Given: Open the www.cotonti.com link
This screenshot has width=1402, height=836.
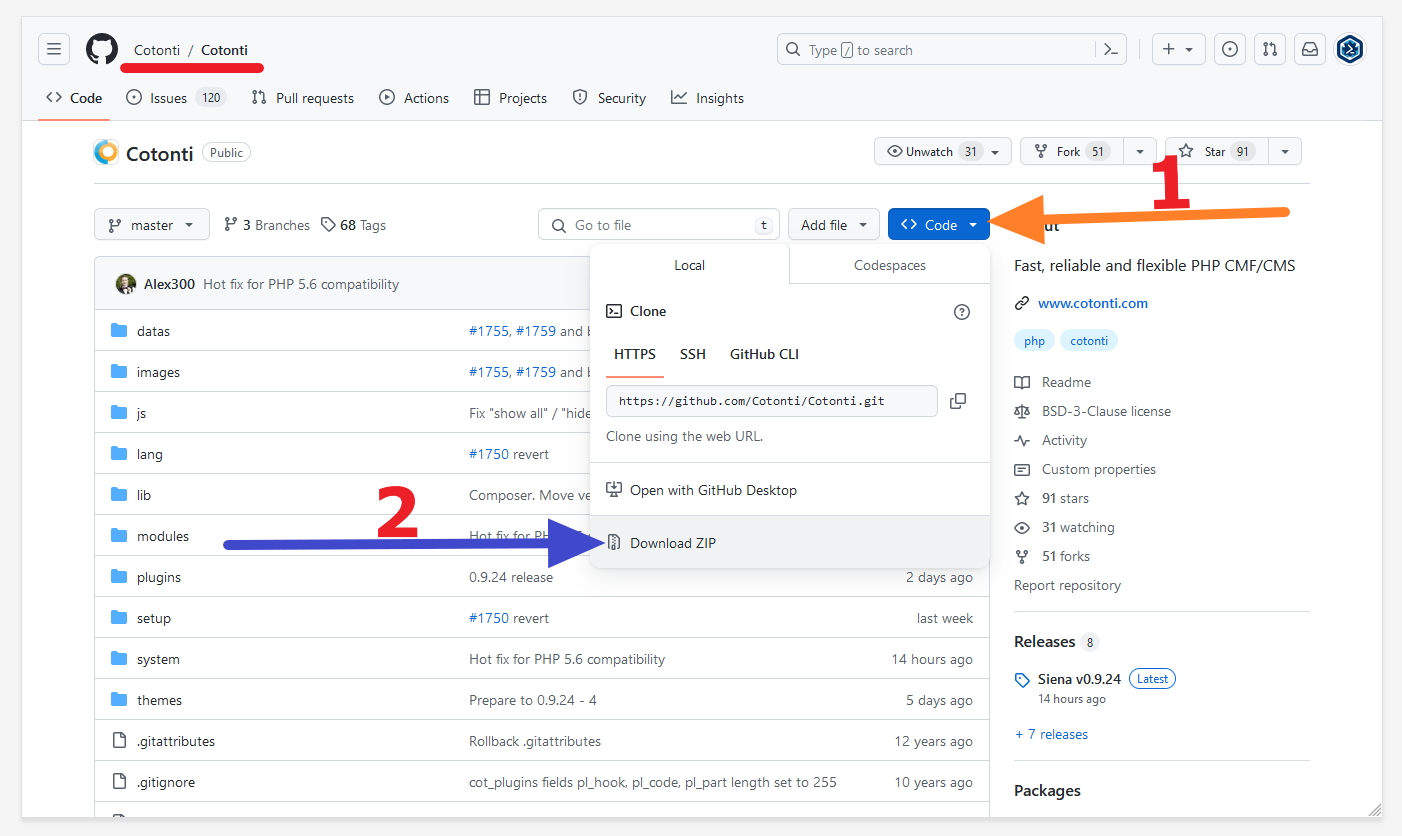Looking at the screenshot, I should (1093, 303).
